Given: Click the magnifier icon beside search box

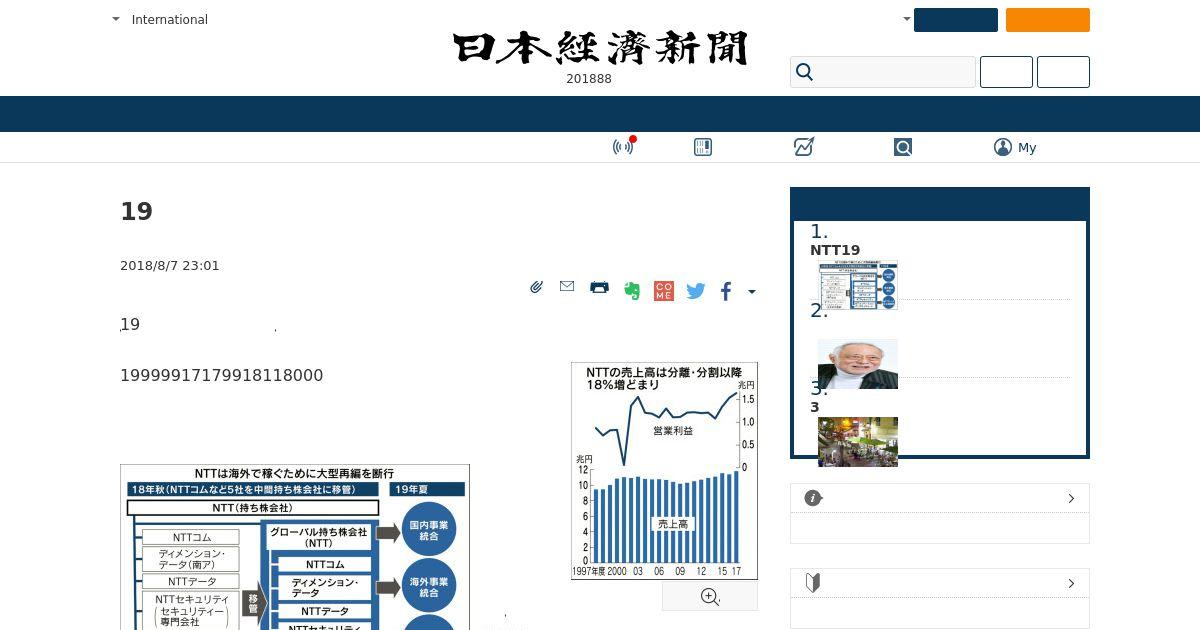Looking at the screenshot, I should [x=804, y=72].
